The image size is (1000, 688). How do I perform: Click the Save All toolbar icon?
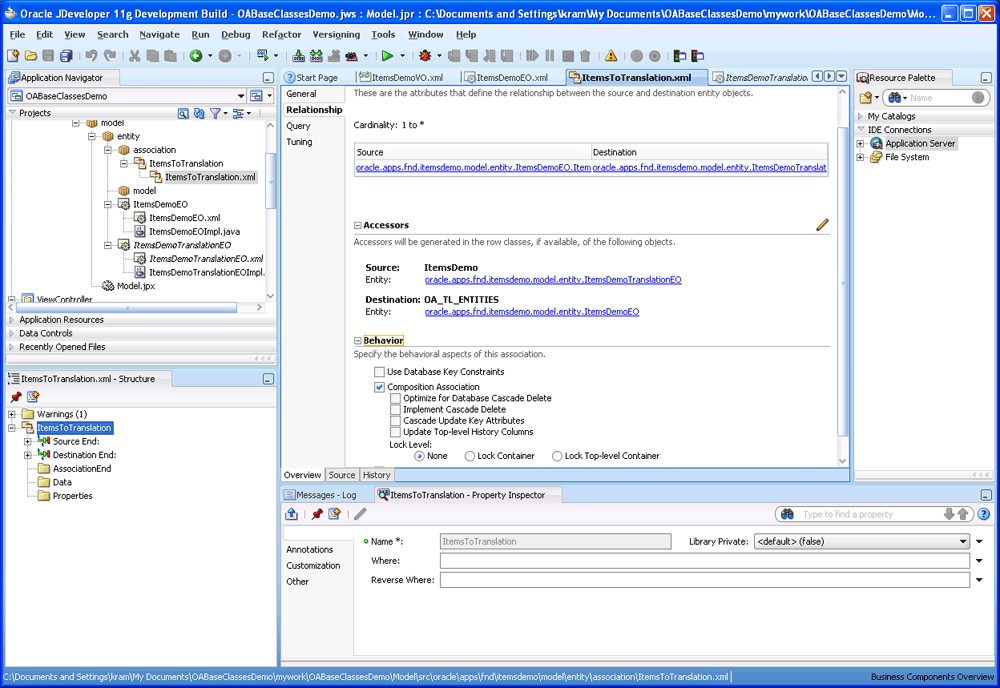[x=66, y=56]
